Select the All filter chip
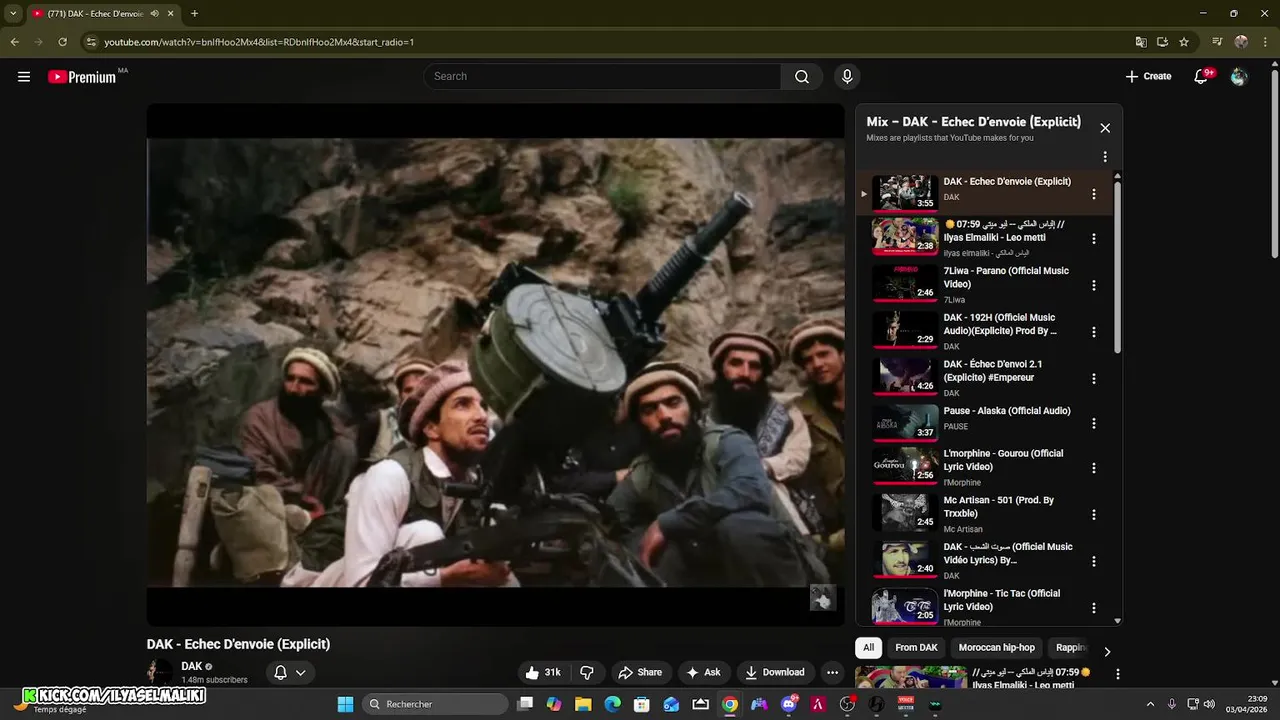 point(868,647)
